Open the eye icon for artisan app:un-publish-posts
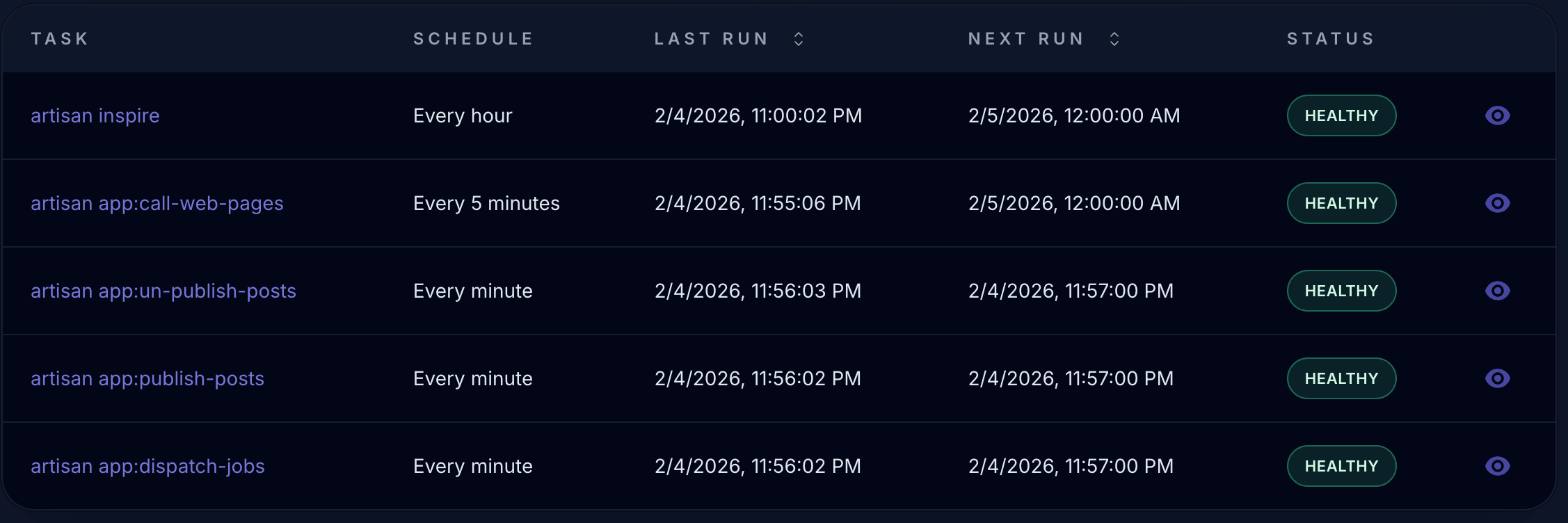 pos(1497,291)
